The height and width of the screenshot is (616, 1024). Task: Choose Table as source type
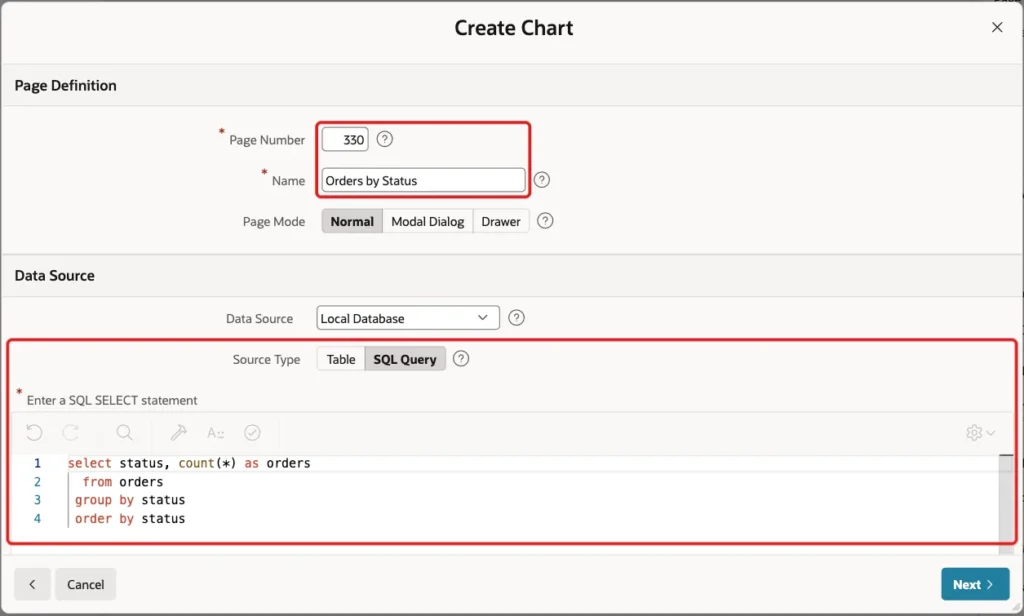coord(341,359)
